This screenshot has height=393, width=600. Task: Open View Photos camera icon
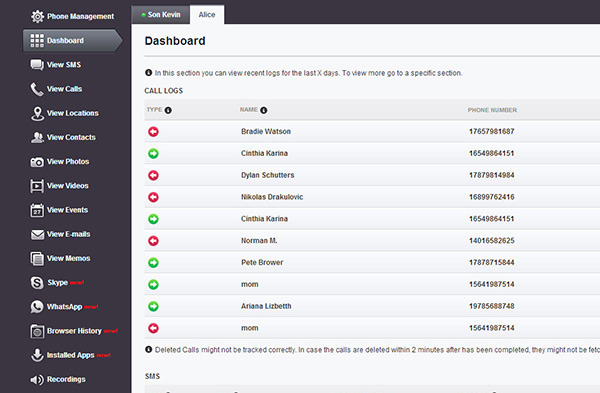tap(37, 162)
